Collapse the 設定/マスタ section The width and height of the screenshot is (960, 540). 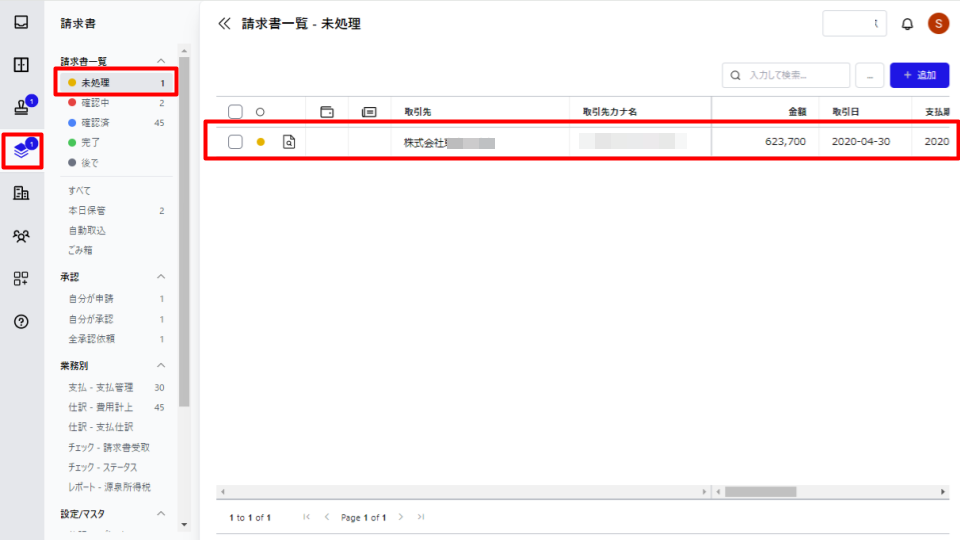(x=161, y=514)
